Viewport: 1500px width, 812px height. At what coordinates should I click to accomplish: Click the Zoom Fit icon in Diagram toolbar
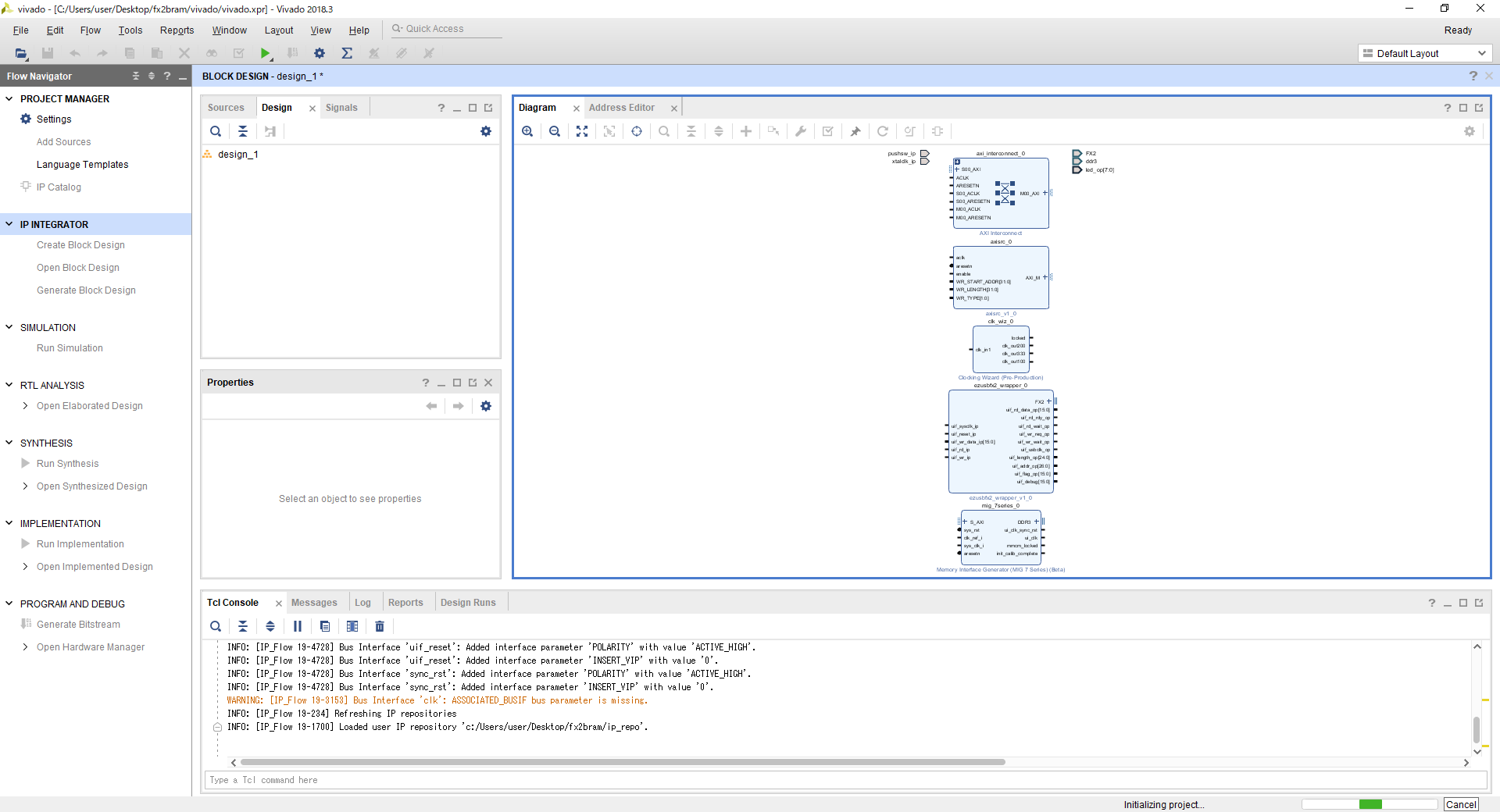coord(582,131)
